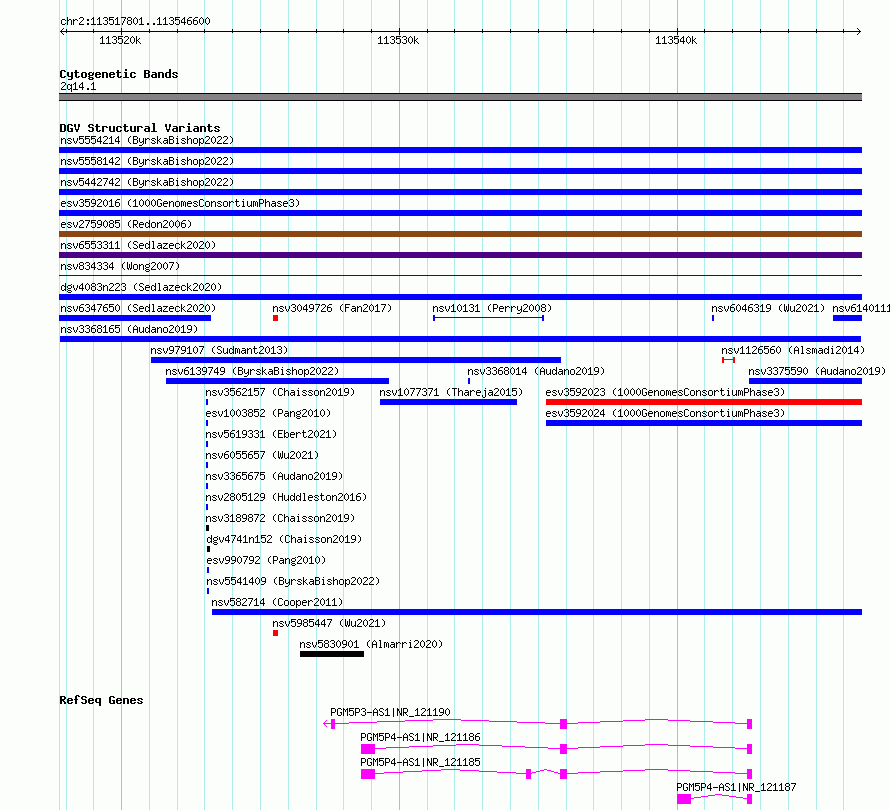The image size is (890, 810).
Task: Click black marker under nsv3189872 Chaisson2019
Action: [x=207, y=528]
